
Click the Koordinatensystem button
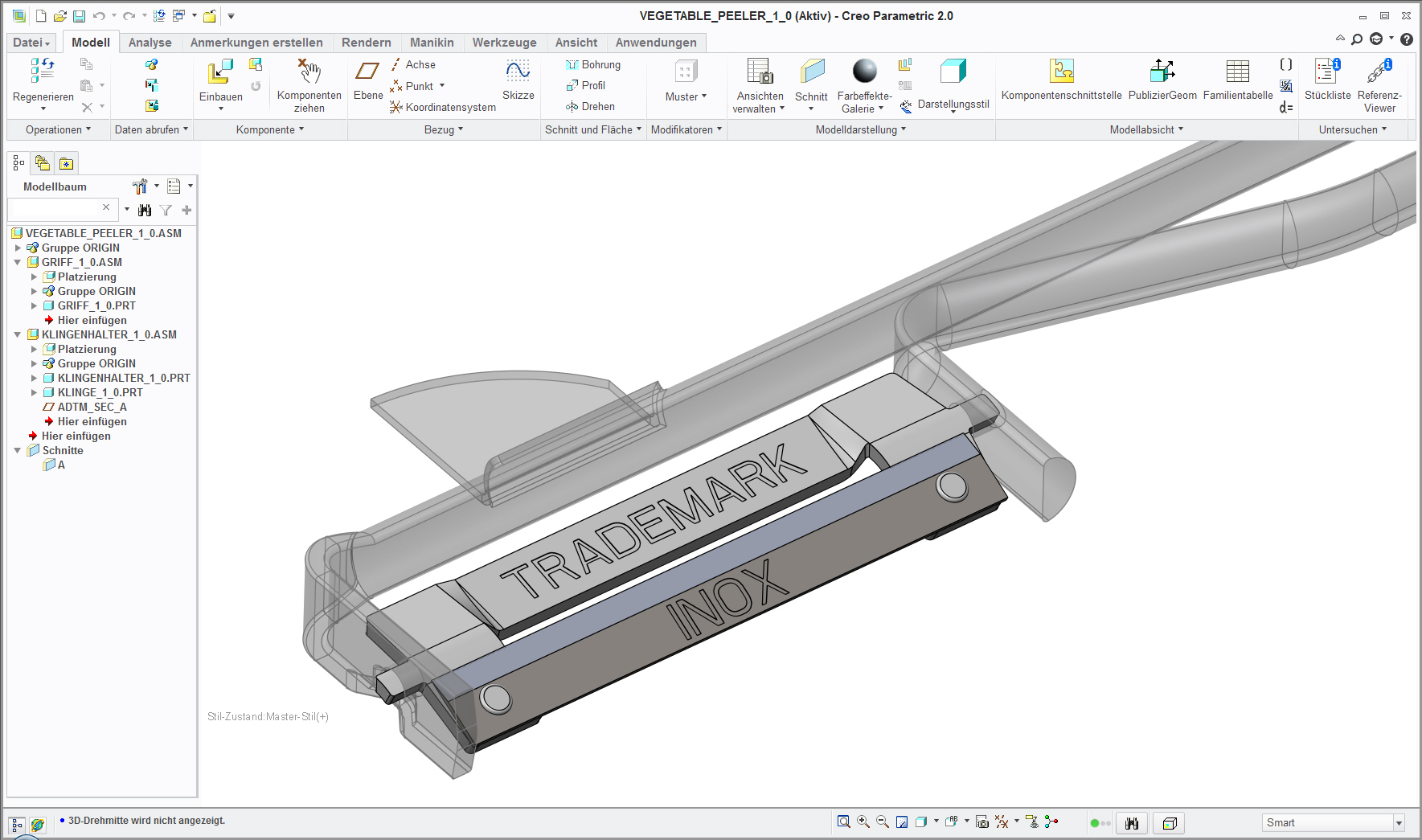443,107
